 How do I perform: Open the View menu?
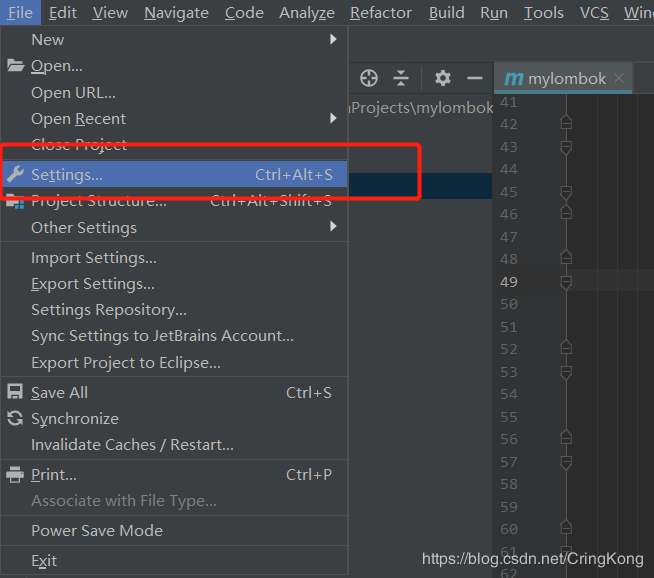coord(110,13)
